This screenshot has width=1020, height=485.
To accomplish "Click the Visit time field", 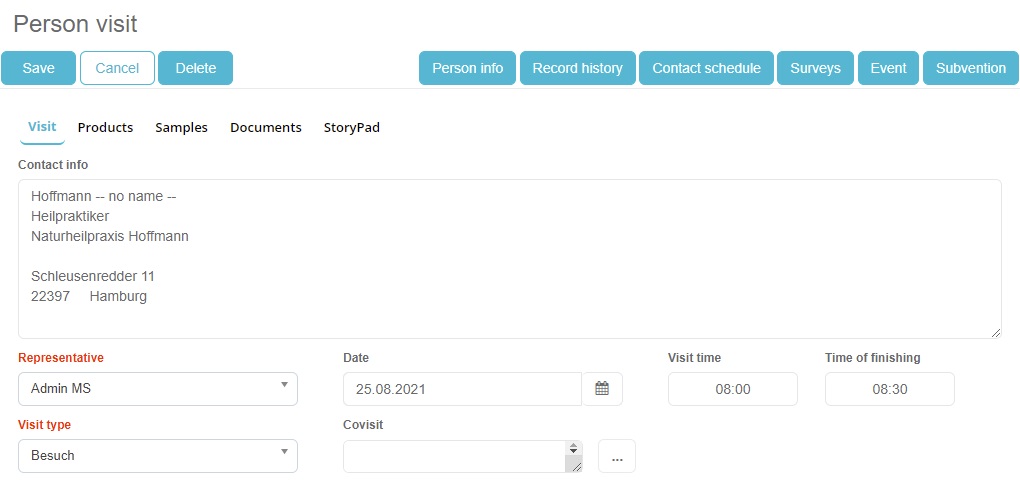I will click(x=732, y=389).
